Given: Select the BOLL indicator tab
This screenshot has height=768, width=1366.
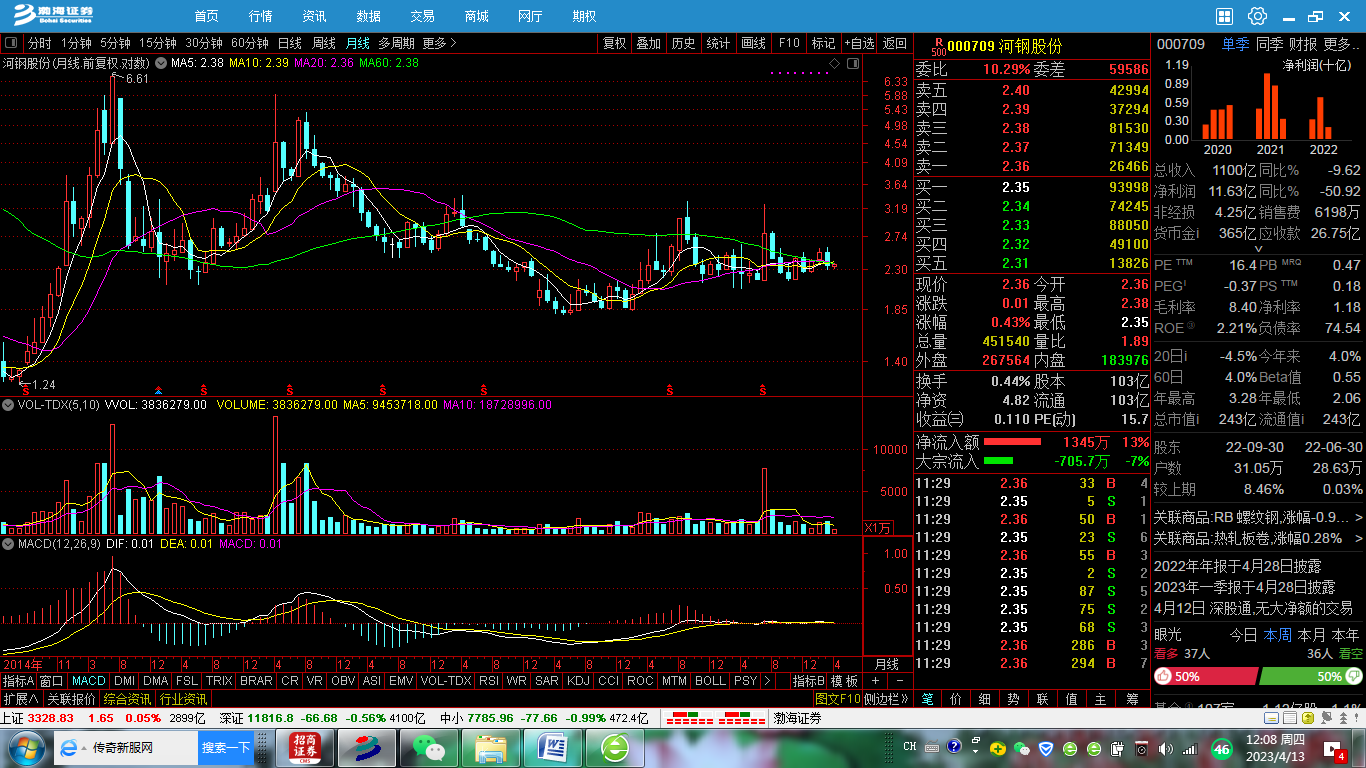Looking at the screenshot, I should (x=710, y=681).
